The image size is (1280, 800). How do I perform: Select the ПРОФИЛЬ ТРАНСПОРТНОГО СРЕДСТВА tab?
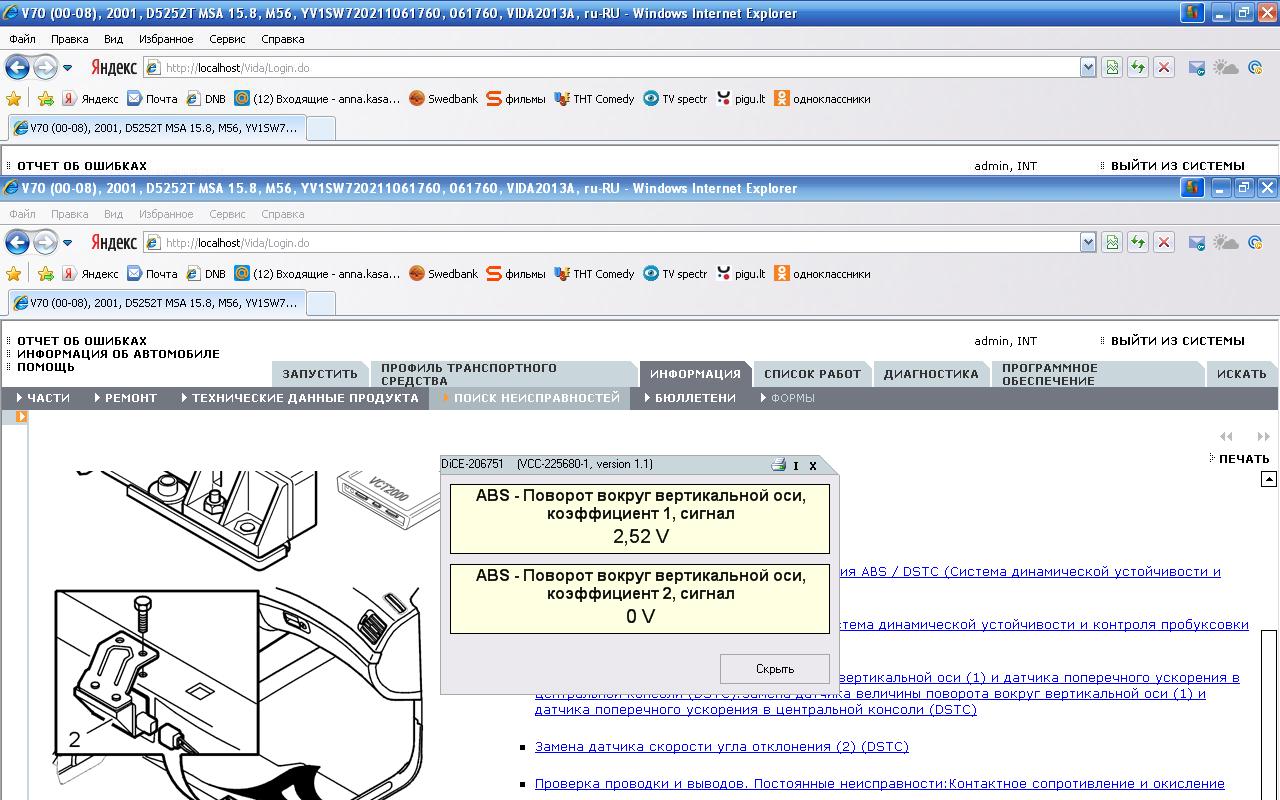pyautogui.click(x=468, y=374)
